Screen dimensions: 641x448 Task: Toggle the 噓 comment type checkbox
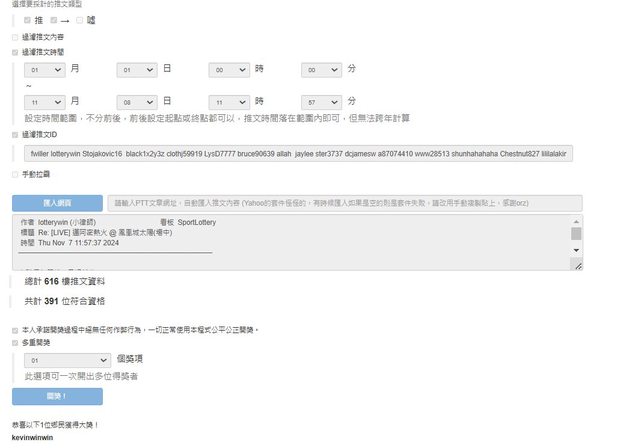pos(79,19)
